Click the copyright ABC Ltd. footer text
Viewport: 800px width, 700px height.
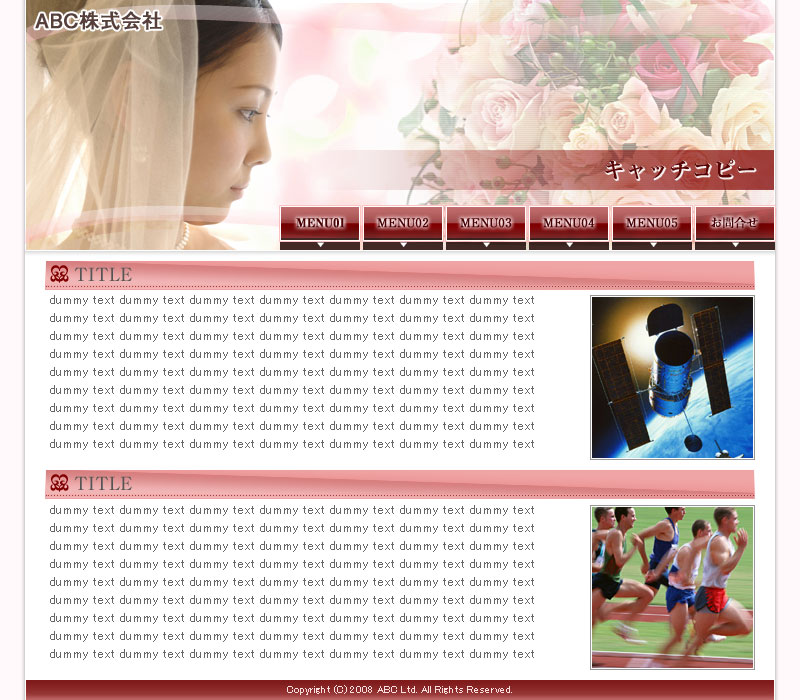tap(399, 690)
